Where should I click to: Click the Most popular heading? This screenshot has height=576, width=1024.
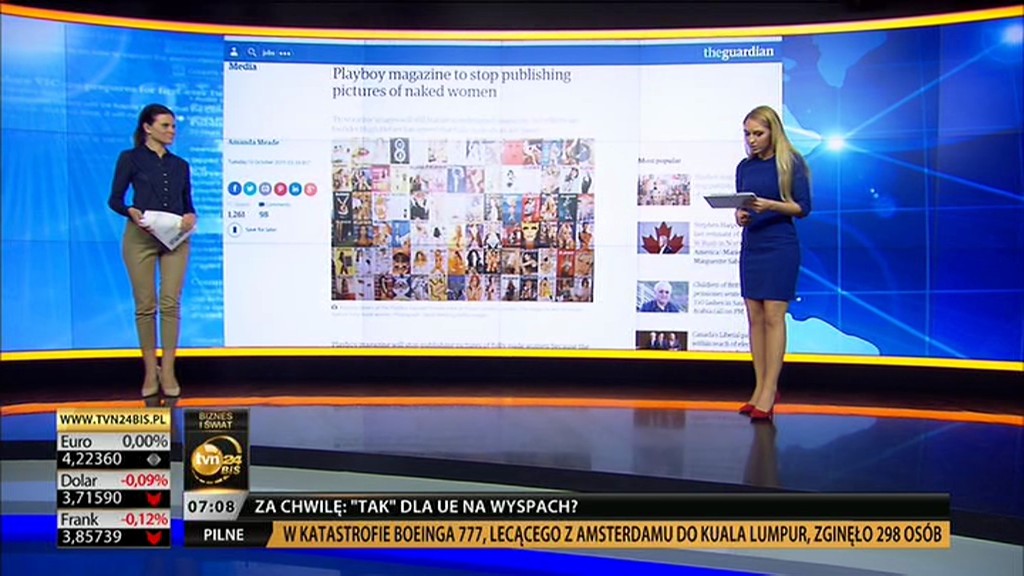tap(659, 161)
